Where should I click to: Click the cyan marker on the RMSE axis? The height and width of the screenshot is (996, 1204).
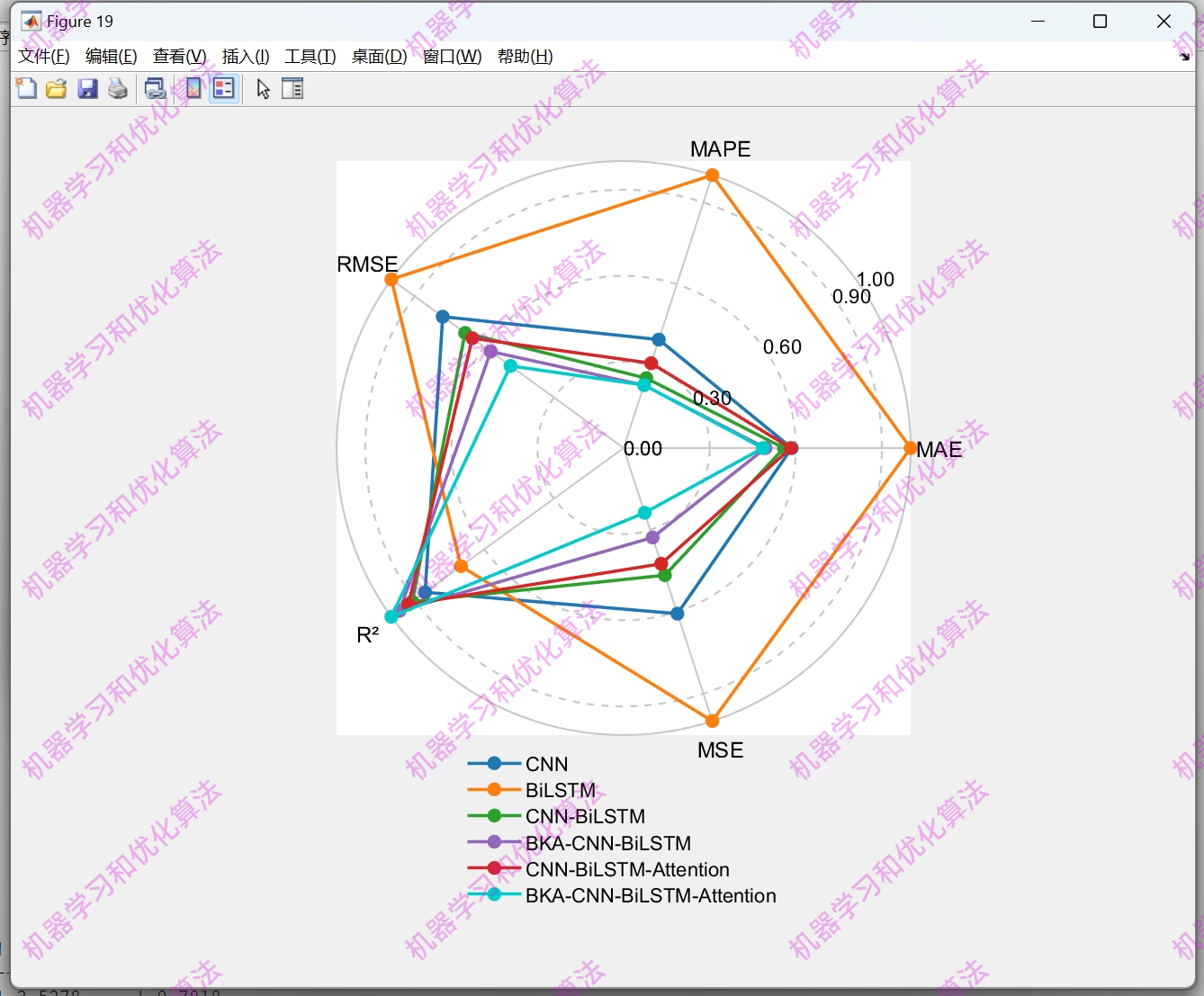pos(510,366)
